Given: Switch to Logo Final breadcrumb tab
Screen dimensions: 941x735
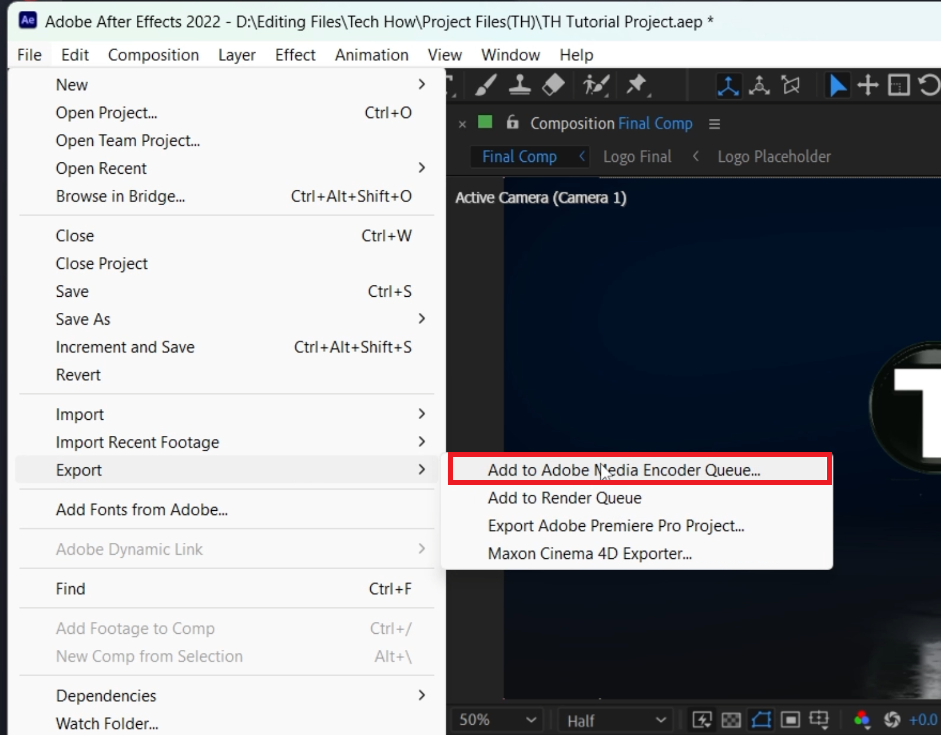Looking at the screenshot, I should tap(637, 157).
